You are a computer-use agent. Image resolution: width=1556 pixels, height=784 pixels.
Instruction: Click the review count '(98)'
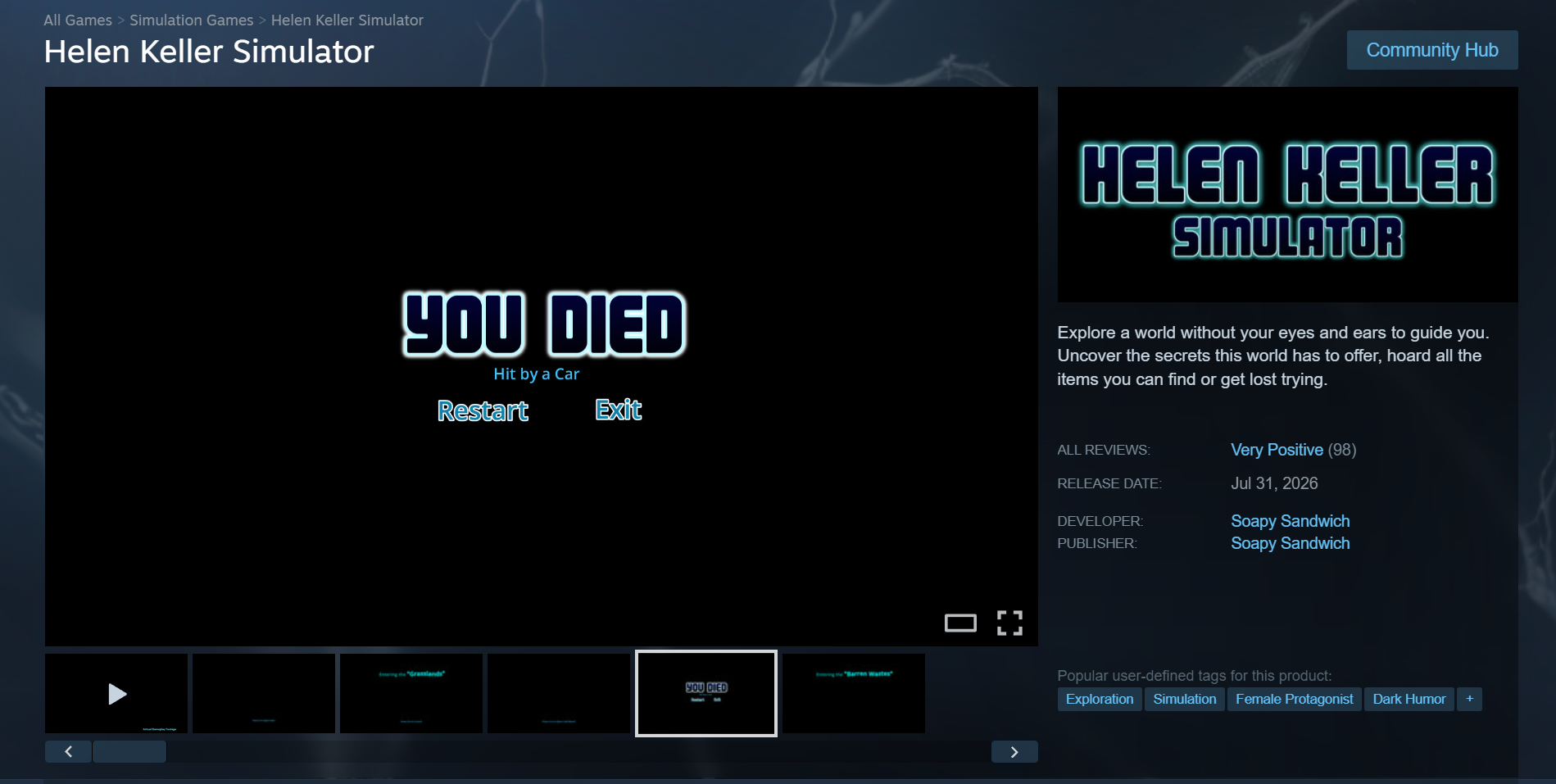point(1342,450)
